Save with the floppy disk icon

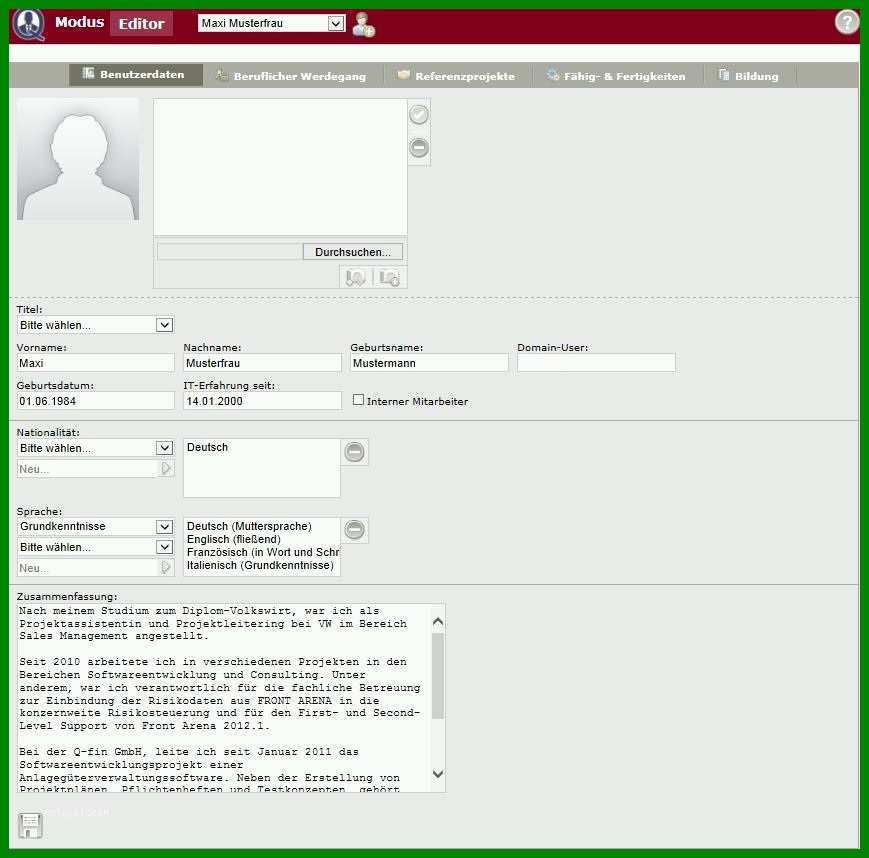pos(30,825)
